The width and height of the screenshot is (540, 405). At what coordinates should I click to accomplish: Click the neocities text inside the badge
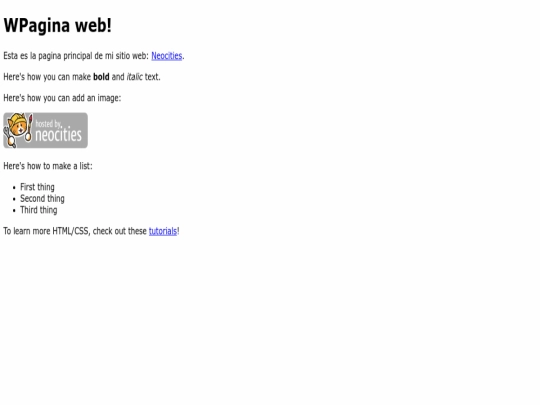(x=59, y=135)
